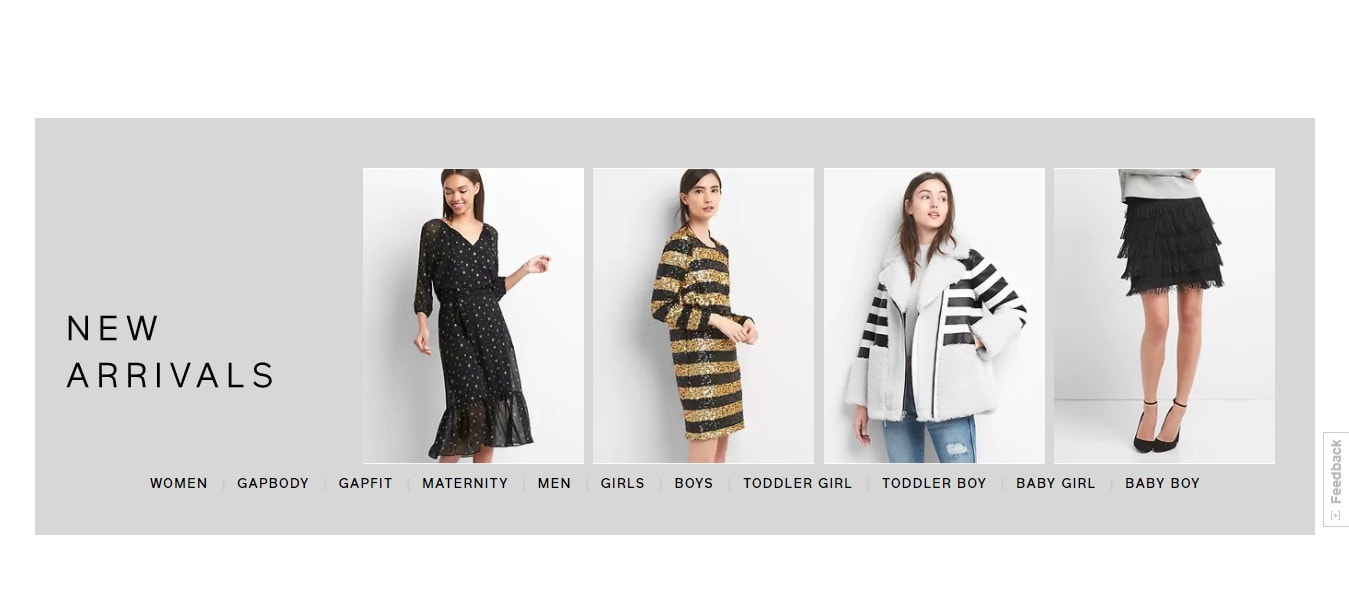Select the Toddler Boy link

934,483
